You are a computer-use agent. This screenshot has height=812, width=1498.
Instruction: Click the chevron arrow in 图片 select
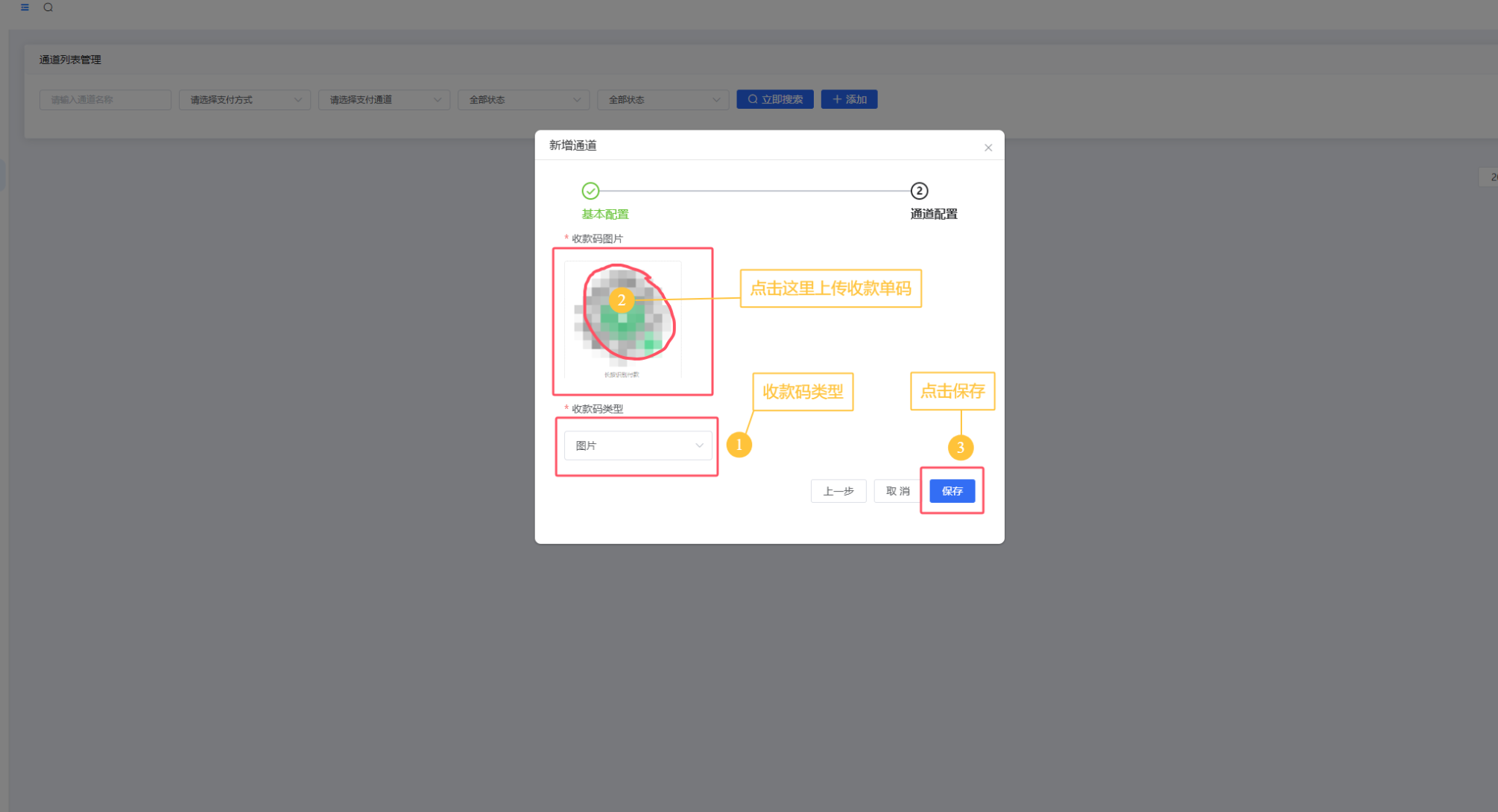(x=699, y=445)
